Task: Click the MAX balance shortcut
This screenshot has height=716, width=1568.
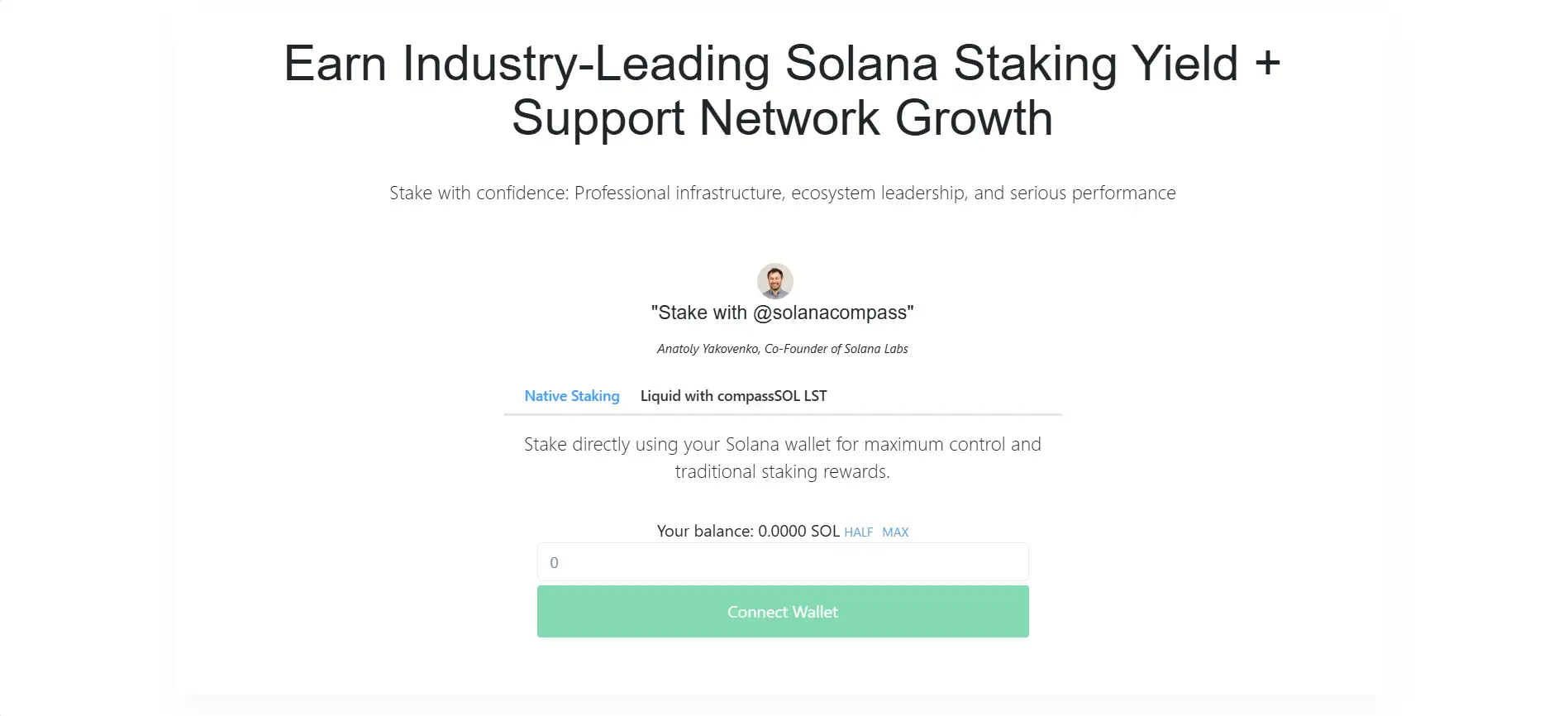Action: tap(895, 532)
